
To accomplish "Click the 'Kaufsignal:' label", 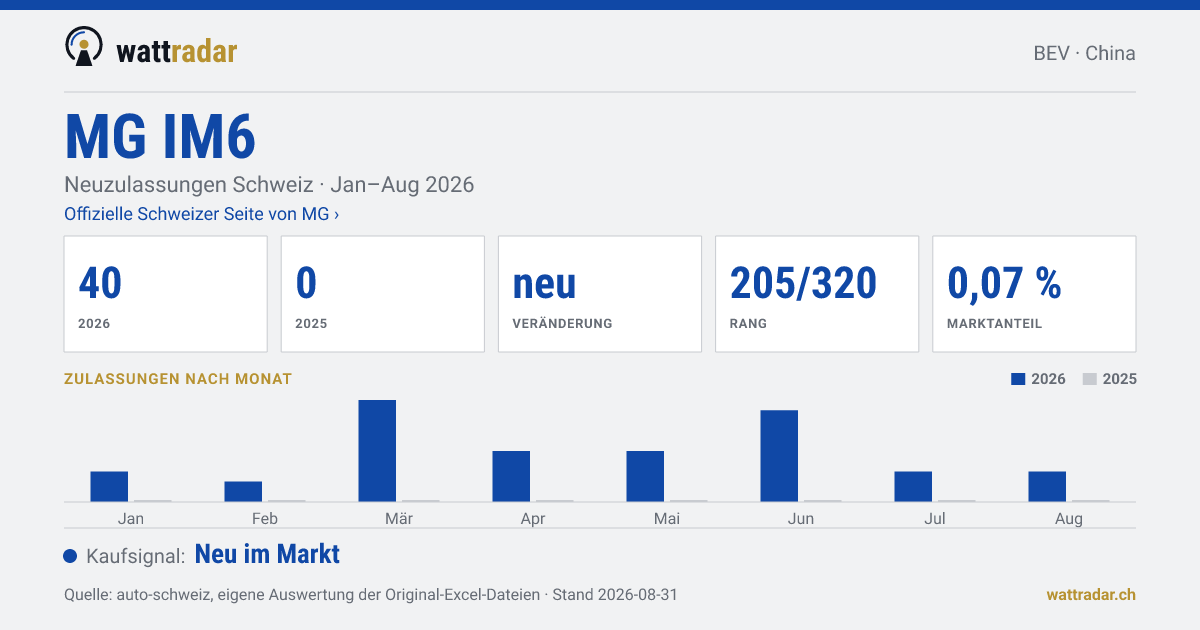I will [136, 556].
